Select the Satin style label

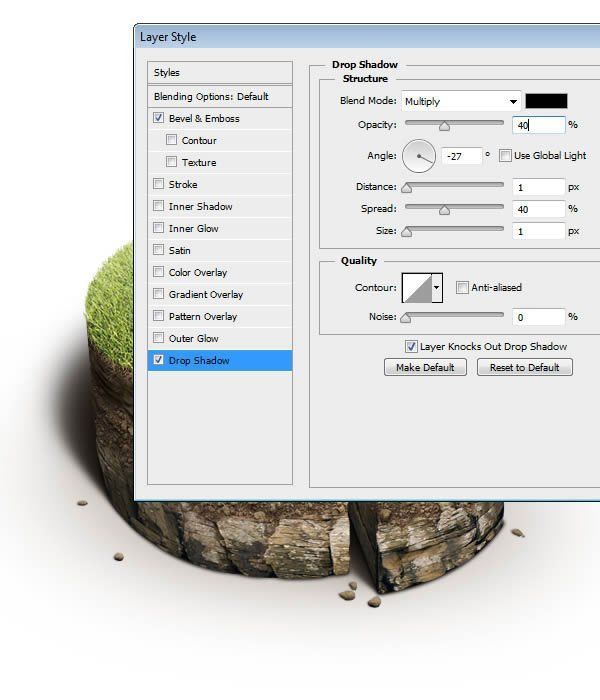pyautogui.click(x=179, y=250)
